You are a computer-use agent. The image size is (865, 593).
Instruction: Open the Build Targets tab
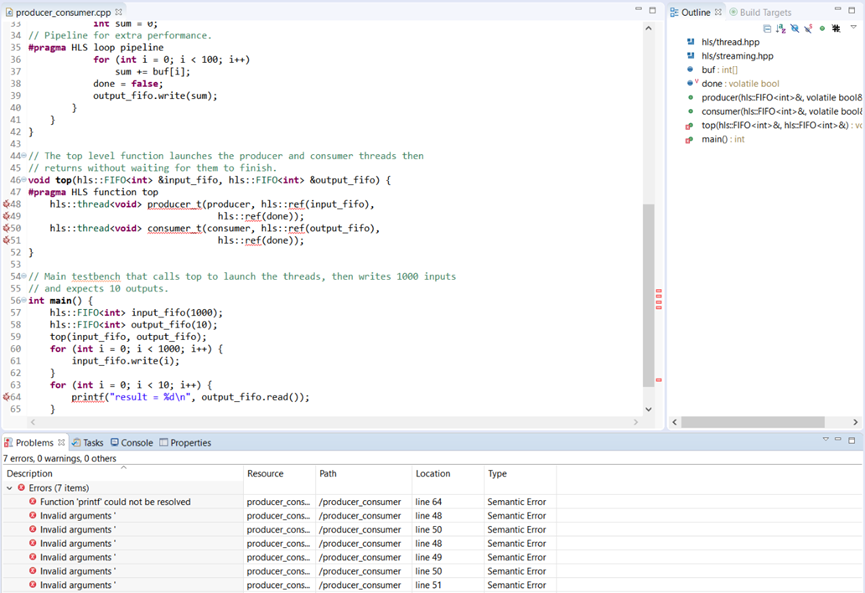click(x=760, y=12)
